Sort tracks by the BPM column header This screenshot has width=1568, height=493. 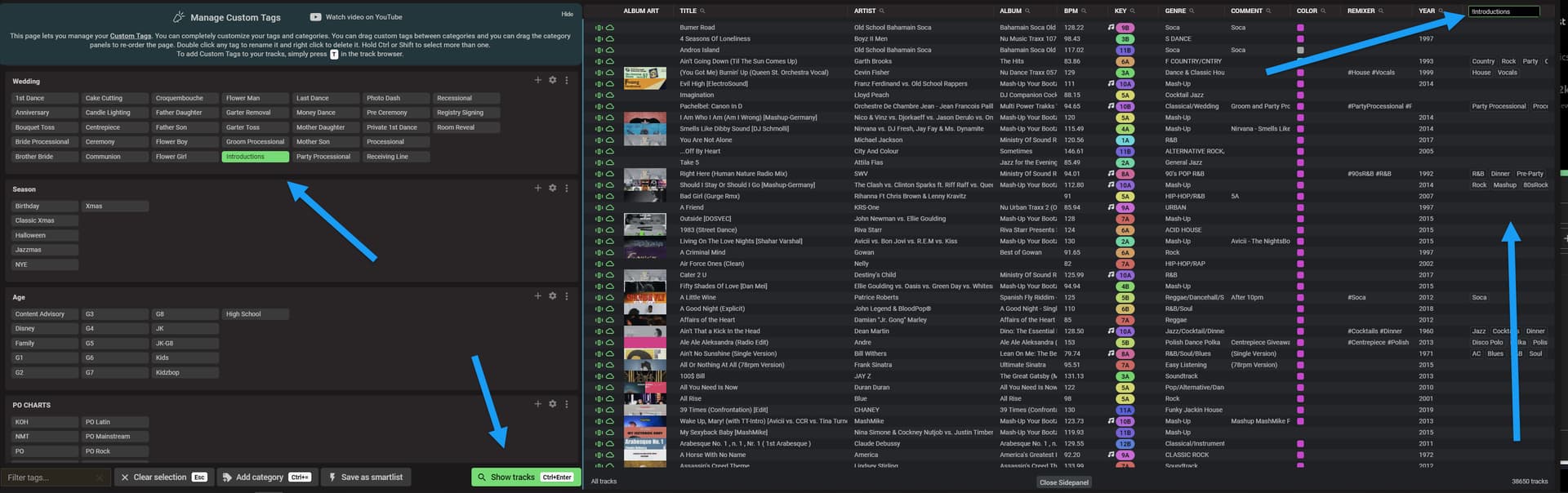(1070, 11)
